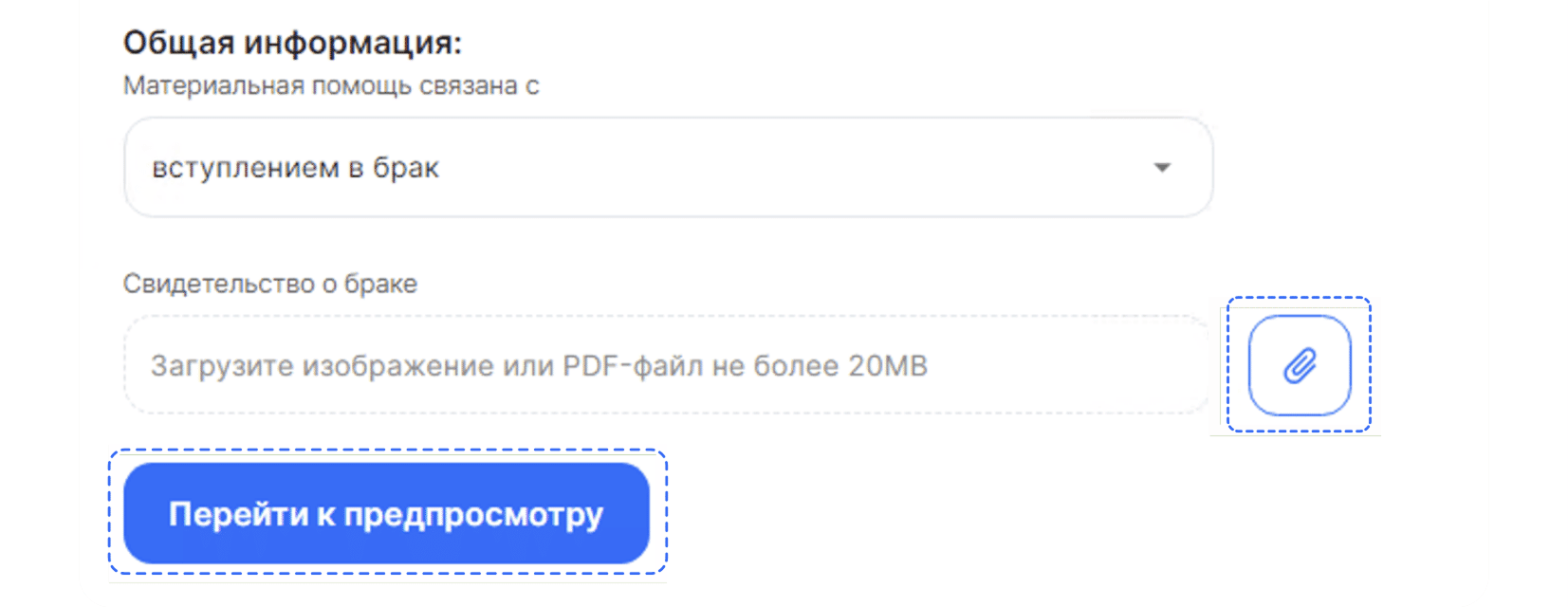Image resolution: width=1568 pixels, height=607 pixels.
Task: Open the 'вступлением в брак' dropdown
Action: (x=669, y=167)
